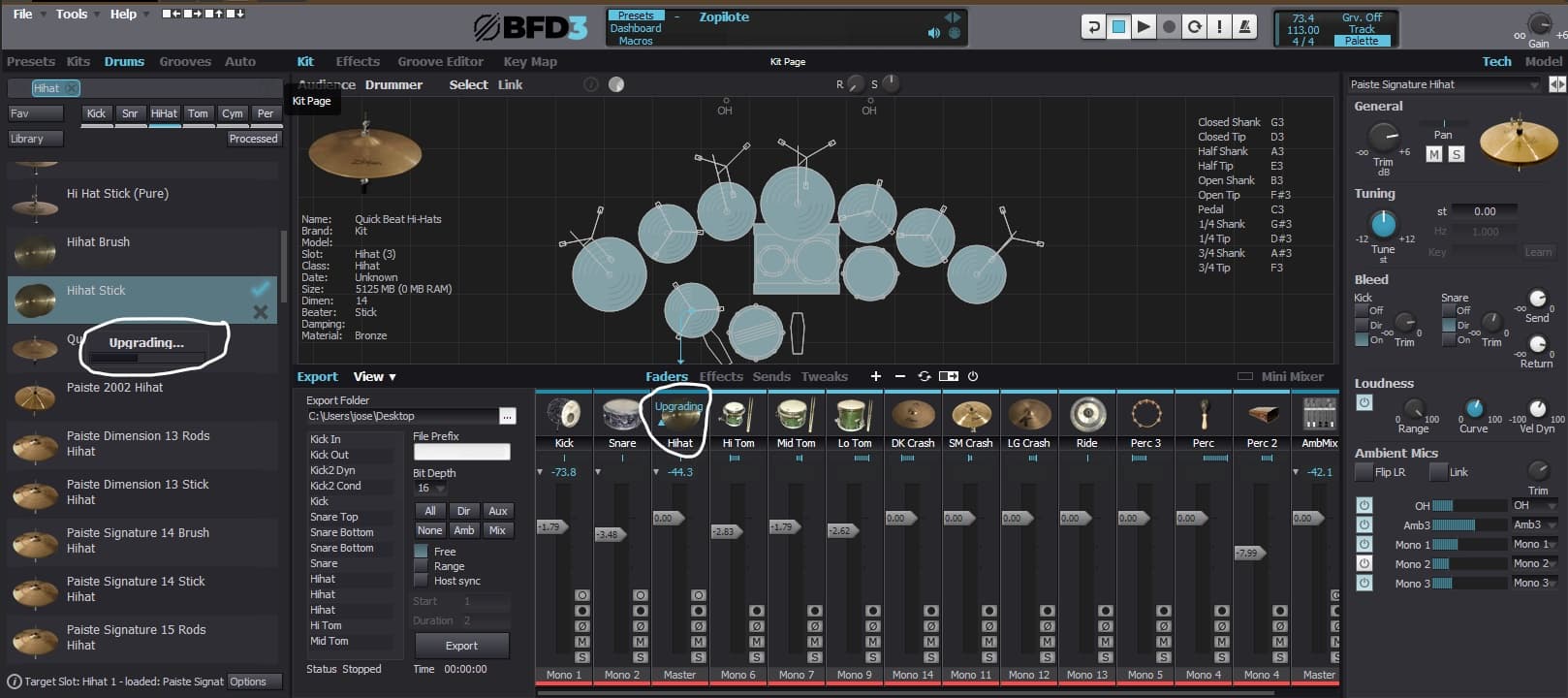Click the Export button
The height and width of the screenshot is (698, 1568).
[461, 646]
